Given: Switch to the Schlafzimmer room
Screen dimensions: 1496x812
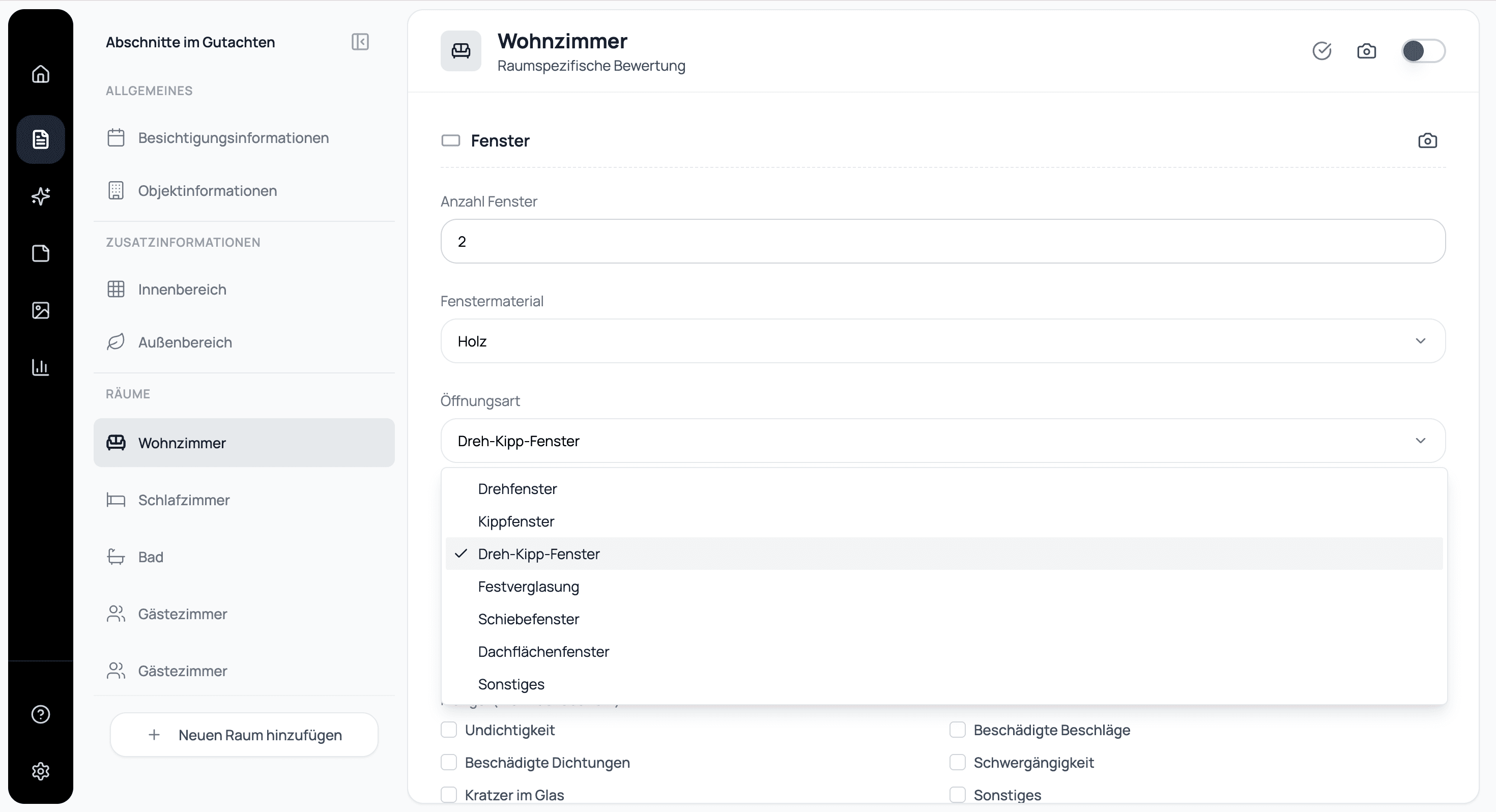Looking at the screenshot, I should pyautogui.click(x=183, y=500).
